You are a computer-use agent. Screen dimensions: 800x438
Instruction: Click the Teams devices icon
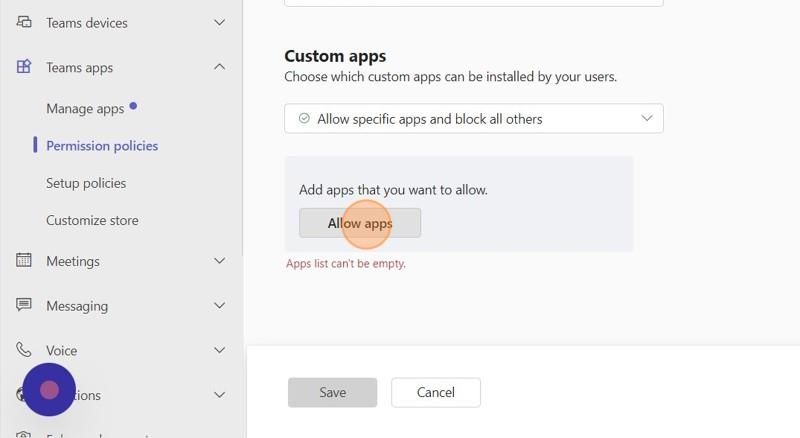click(x=24, y=22)
